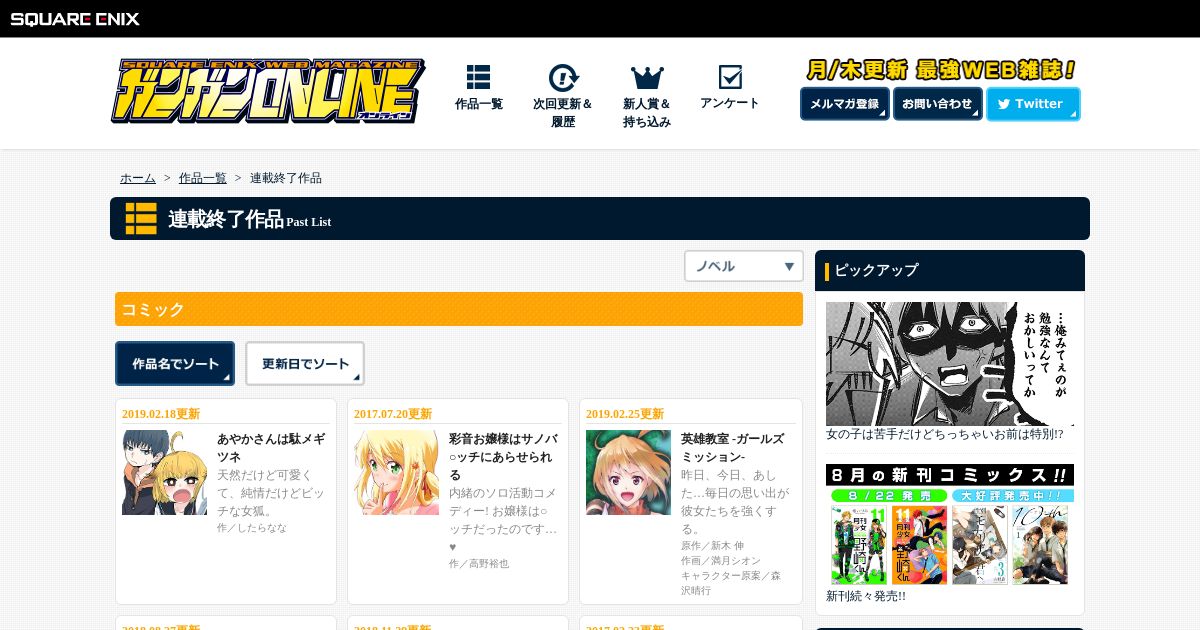Open title 英雄教室 -ガールズミッション-
Screen dimensions: 1200x630
pyautogui.click(x=733, y=447)
